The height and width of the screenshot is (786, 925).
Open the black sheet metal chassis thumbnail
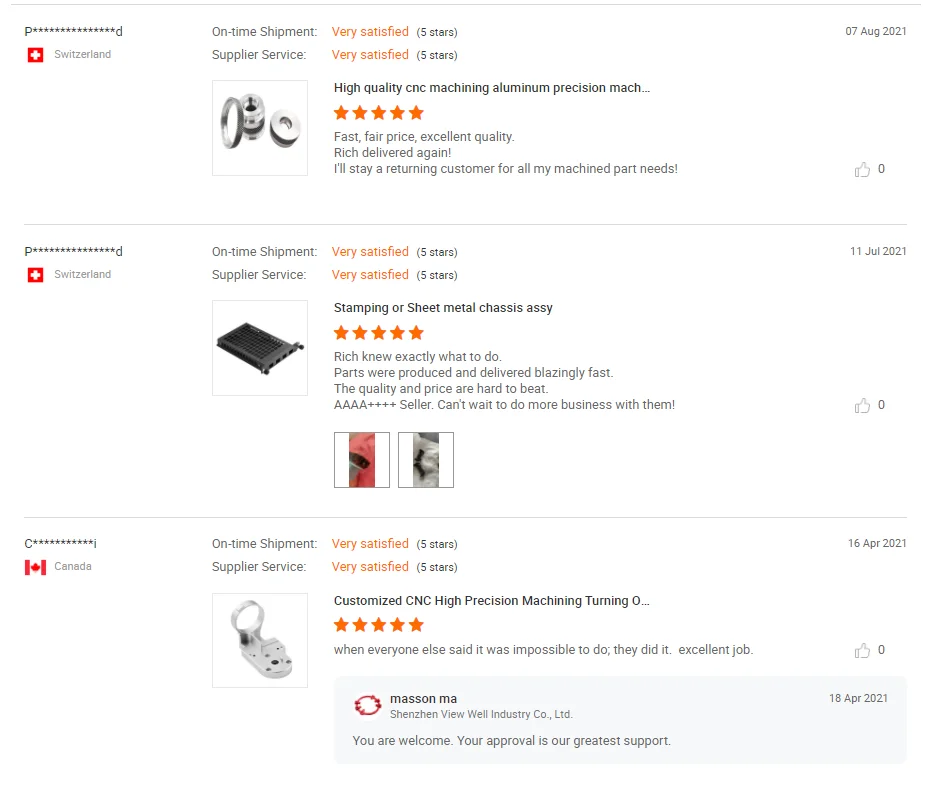point(260,348)
